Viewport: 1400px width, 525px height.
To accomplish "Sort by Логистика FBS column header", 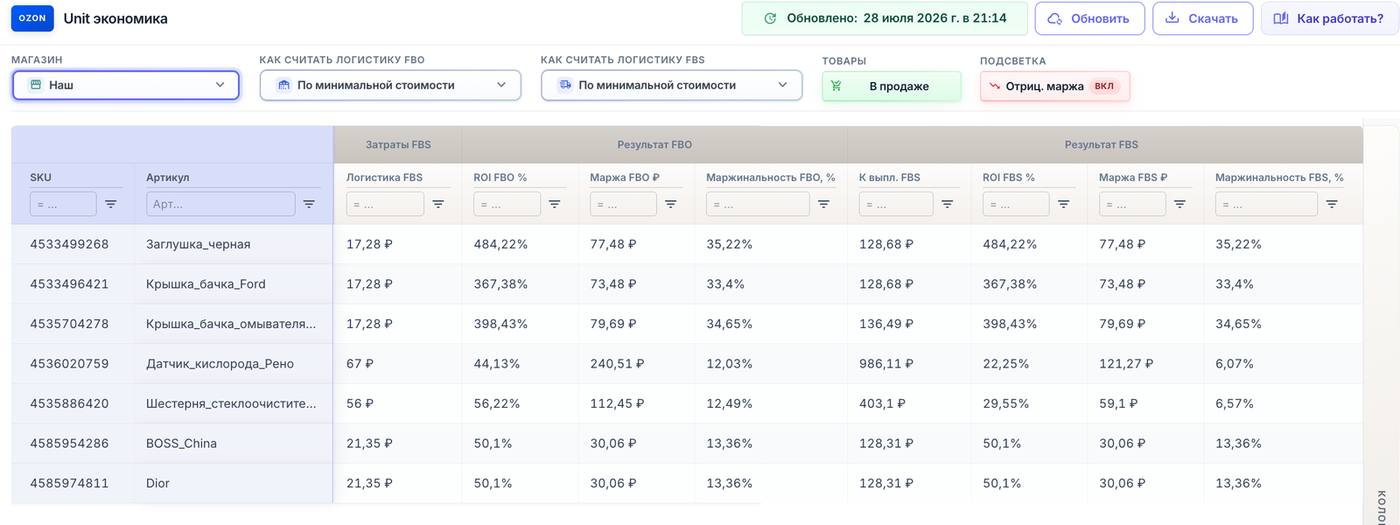I will coord(384,177).
